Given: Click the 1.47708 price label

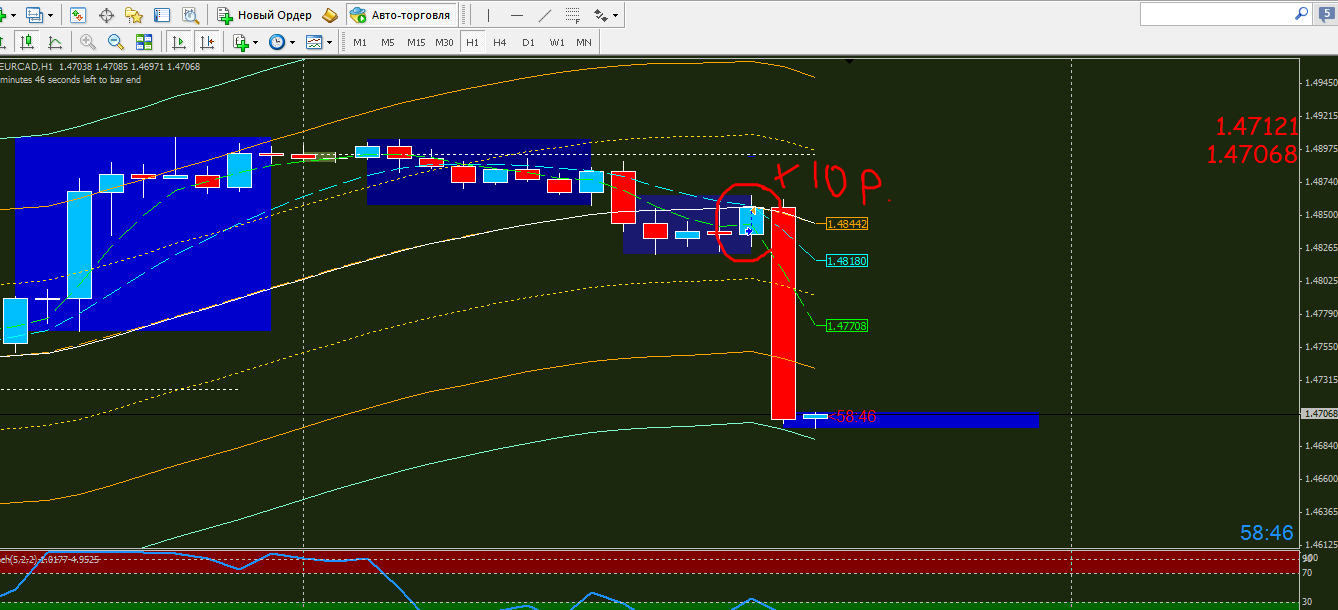Looking at the screenshot, I should 847,325.
